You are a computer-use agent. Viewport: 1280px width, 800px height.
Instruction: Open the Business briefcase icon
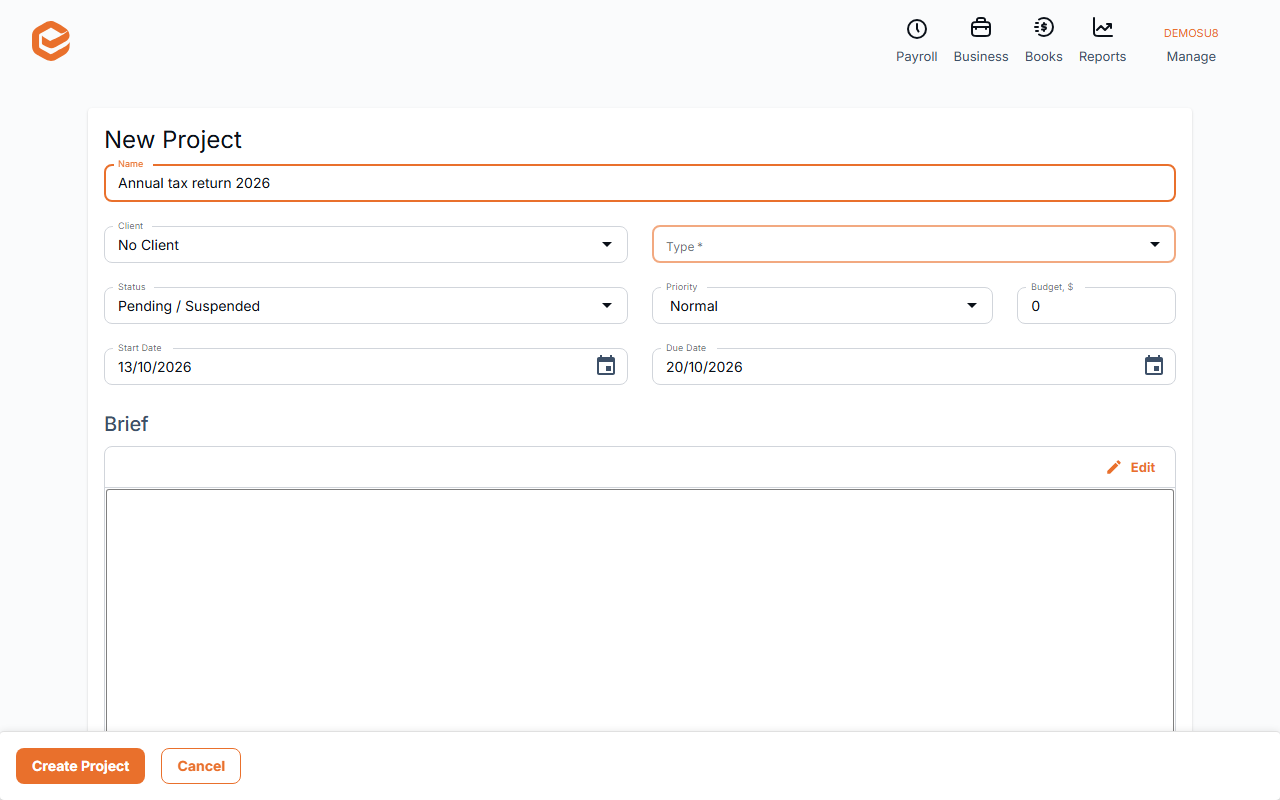coord(981,28)
